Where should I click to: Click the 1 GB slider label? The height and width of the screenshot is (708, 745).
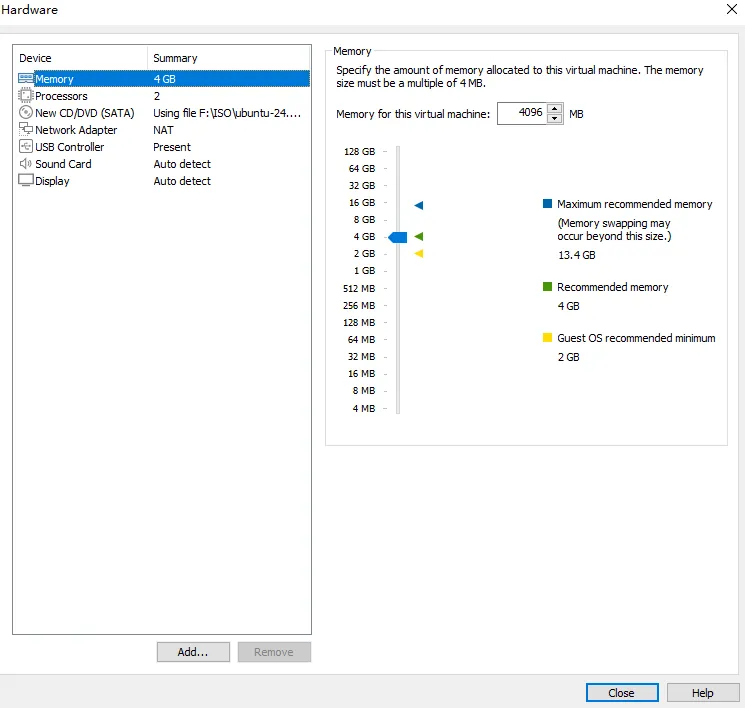364,270
